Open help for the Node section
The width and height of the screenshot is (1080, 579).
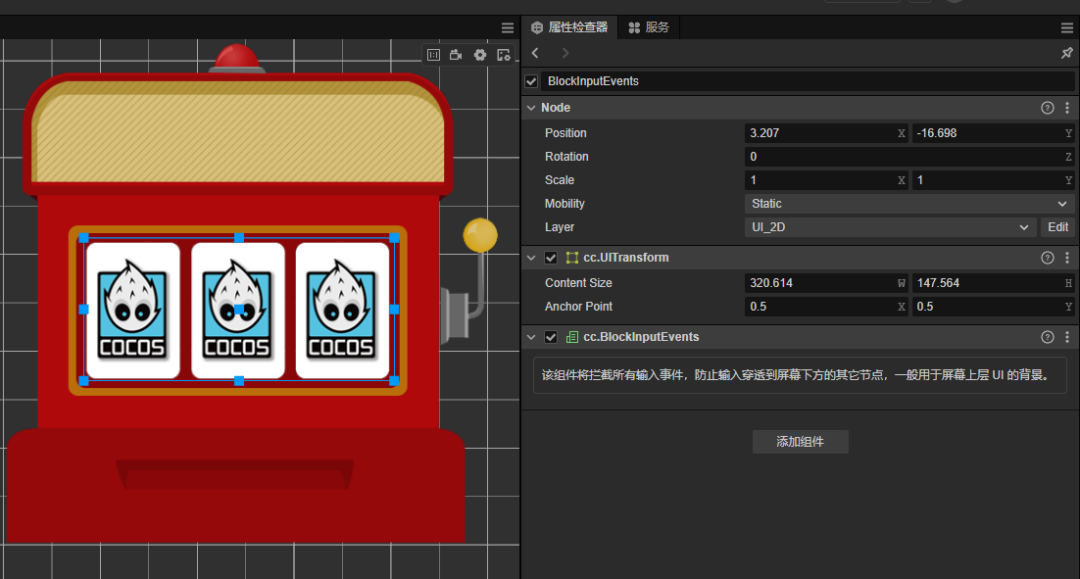1048,108
